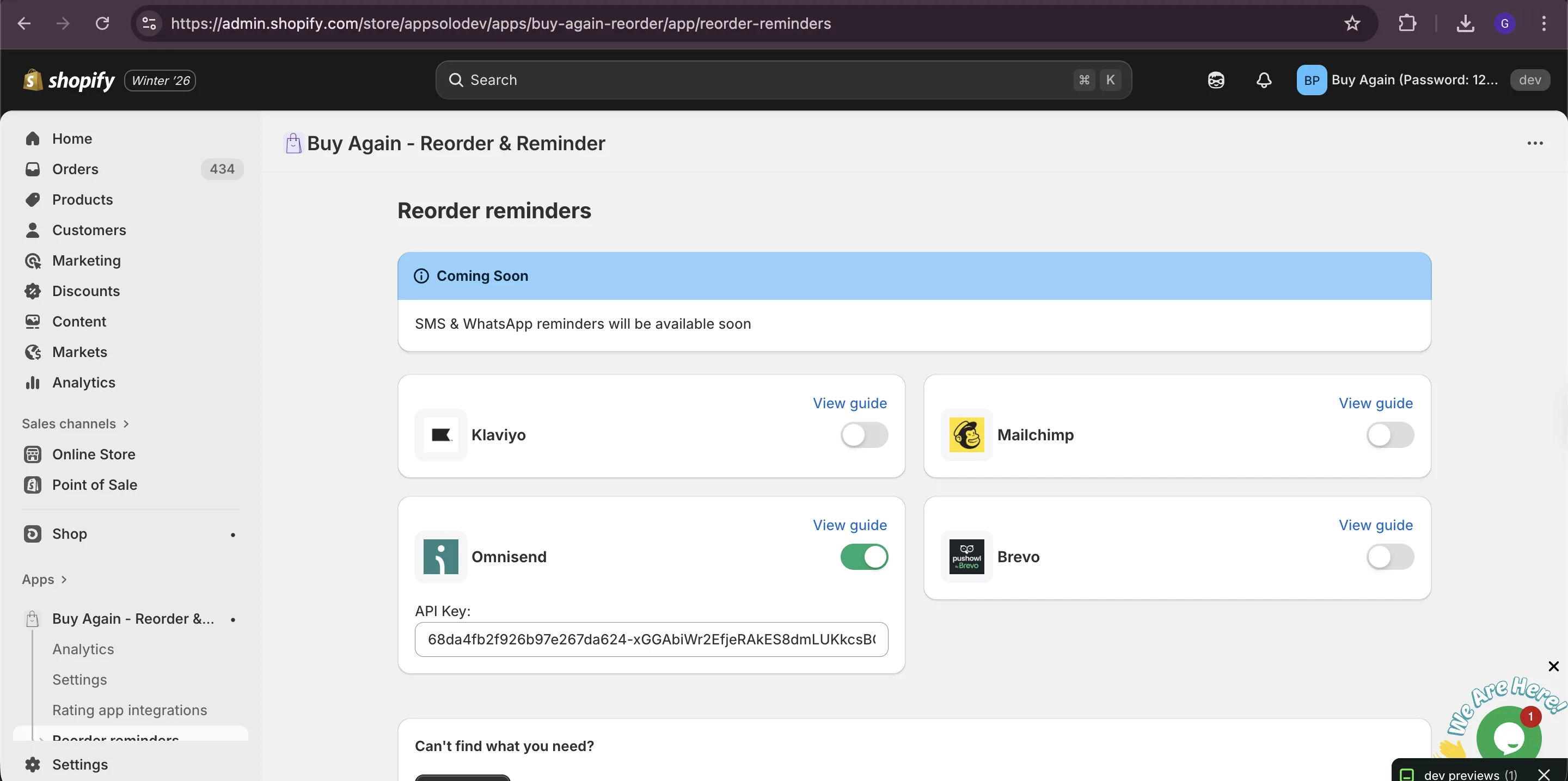The width and height of the screenshot is (1568, 781).
Task: Open the live chat bubble widget
Action: point(1509,736)
